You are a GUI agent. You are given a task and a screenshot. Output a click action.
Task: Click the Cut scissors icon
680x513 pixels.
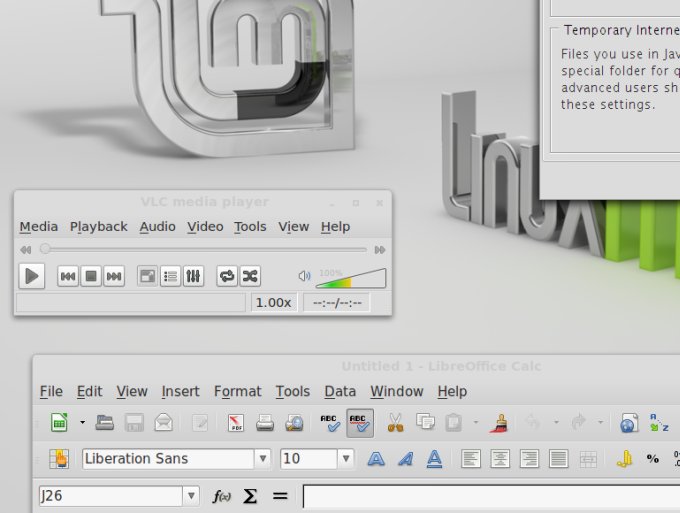point(395,423)
